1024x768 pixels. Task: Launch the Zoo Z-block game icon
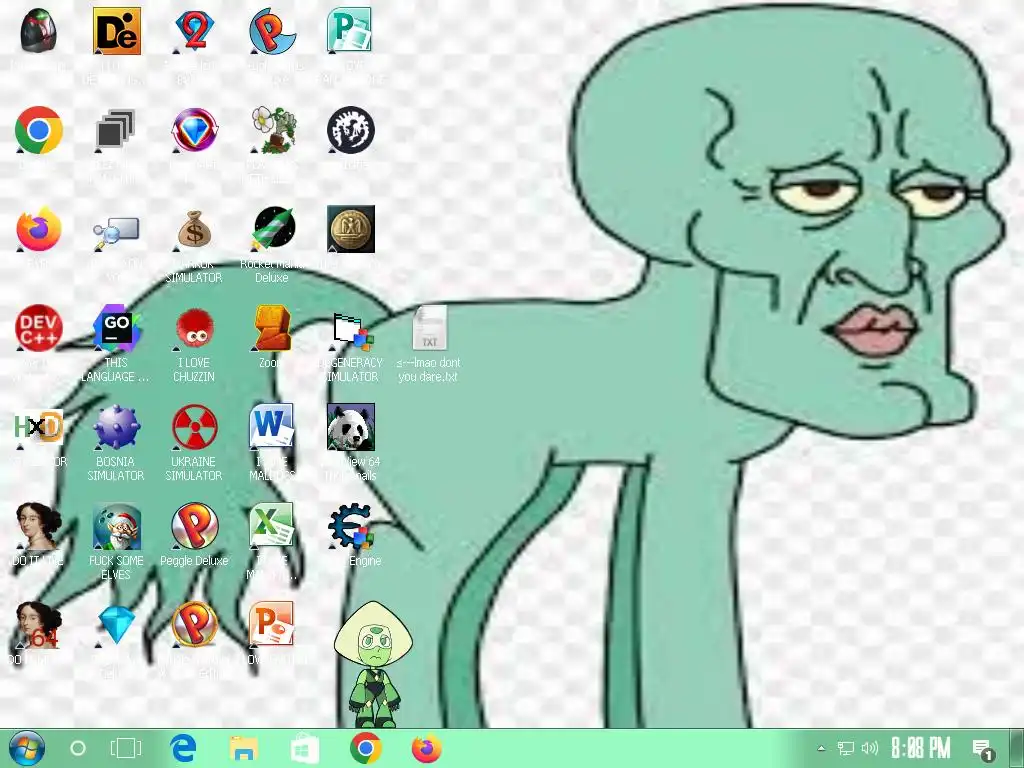[272, 328]
